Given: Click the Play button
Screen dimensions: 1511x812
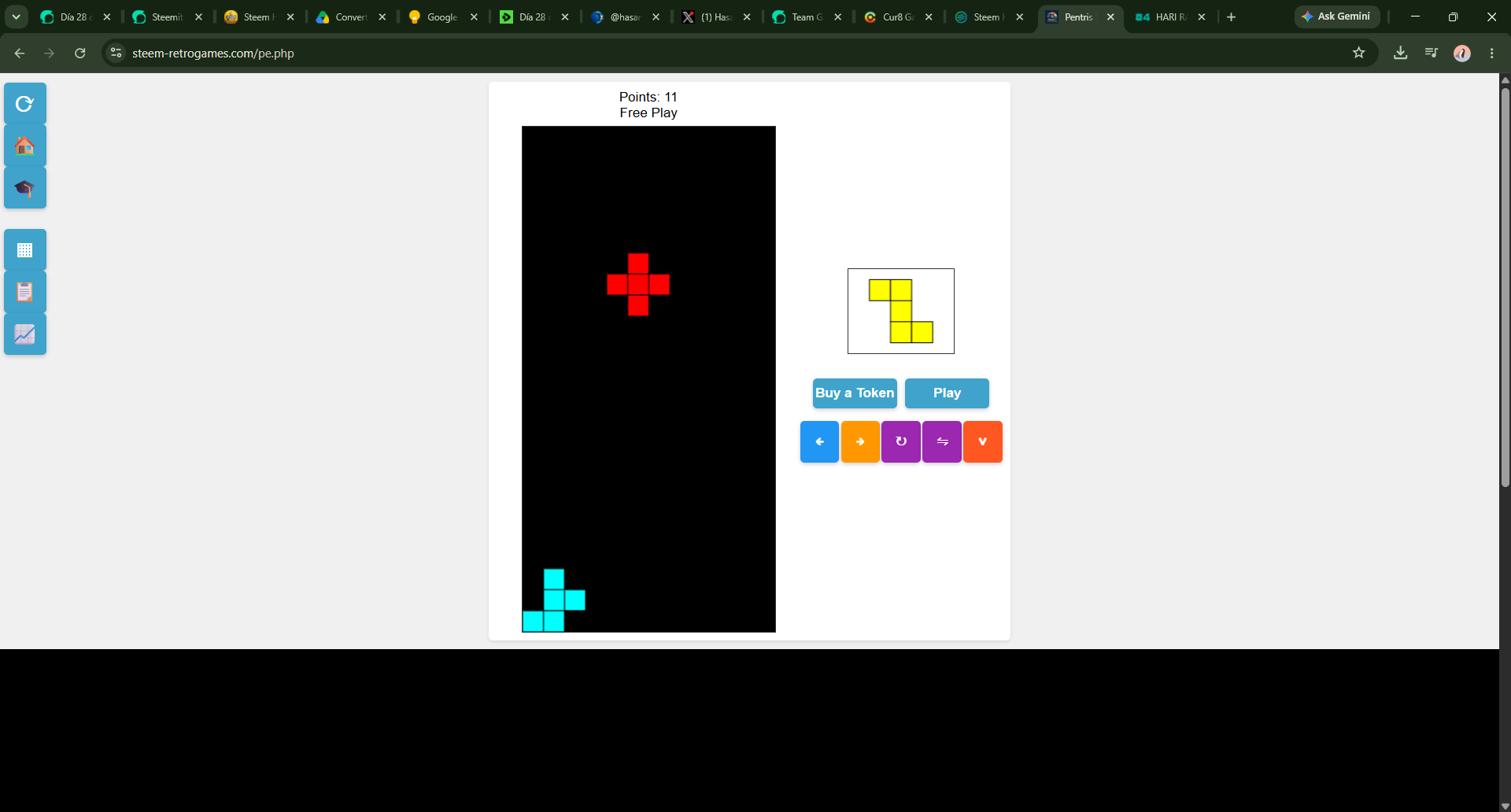Looking at the screenshot, I should click(x=947, y=393).
